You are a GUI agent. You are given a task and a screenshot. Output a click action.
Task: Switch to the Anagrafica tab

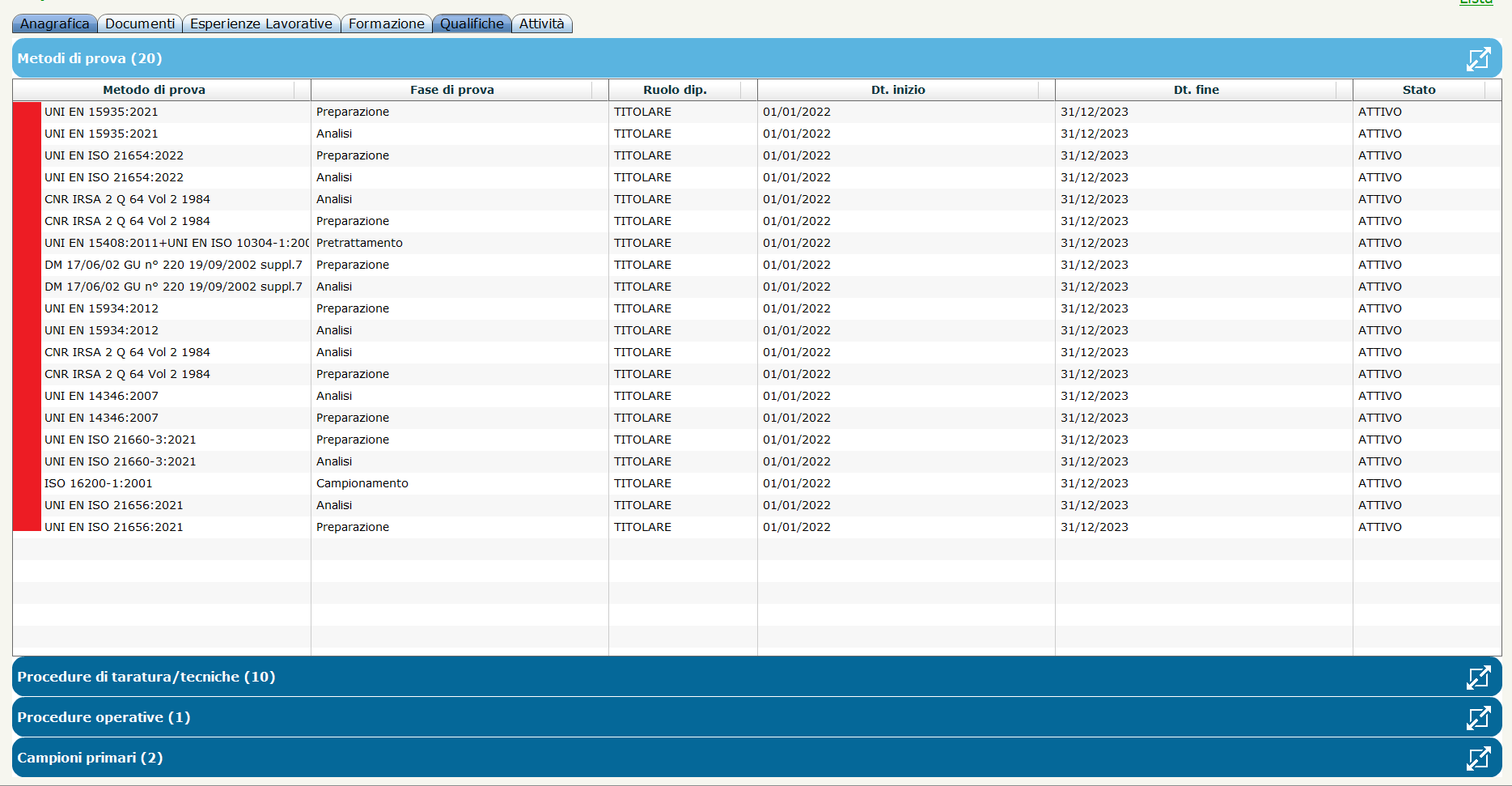click(54, 23)
